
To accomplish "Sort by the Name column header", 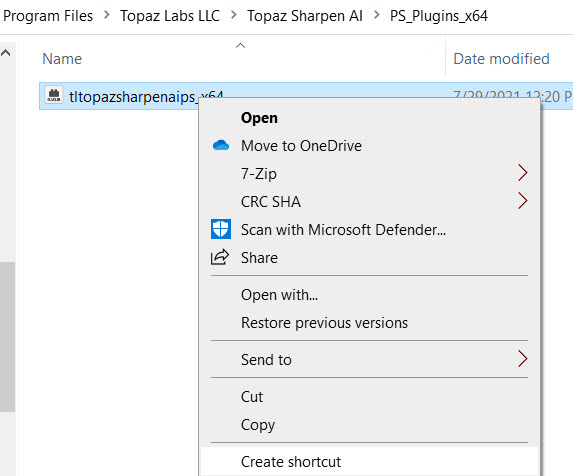I will pos(62,59).
